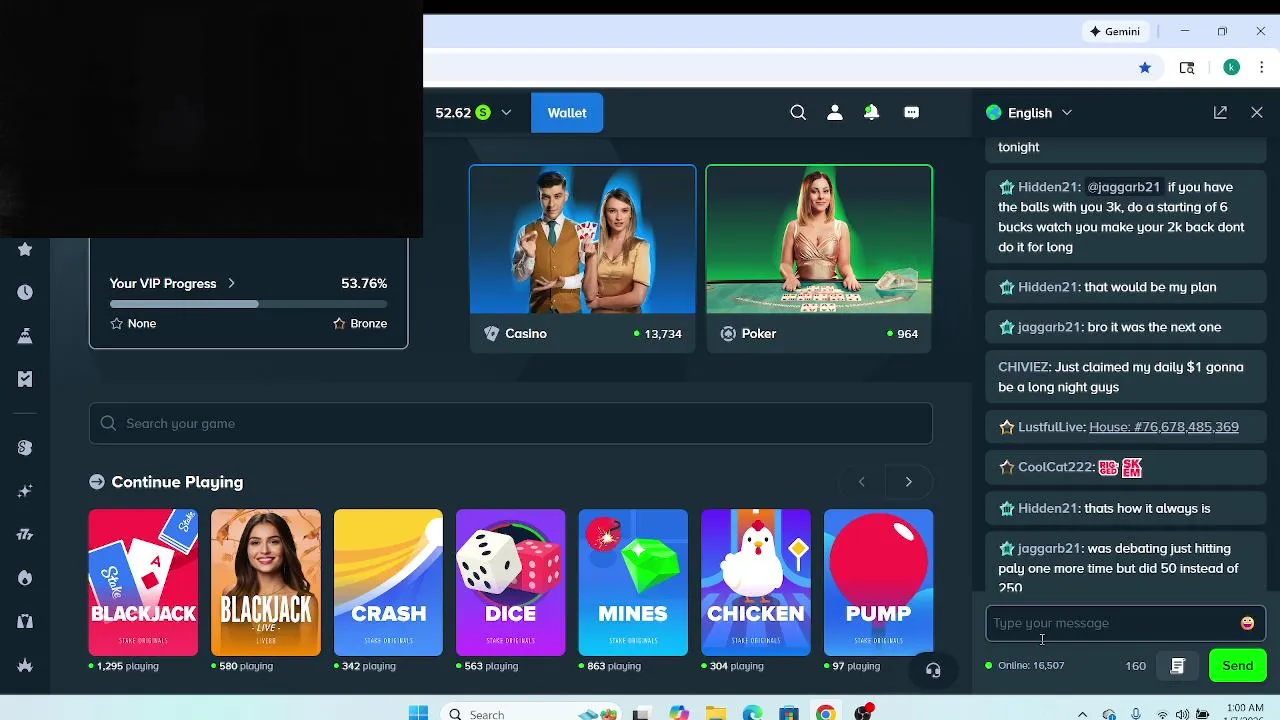1280x720 pixels.
Task: Open the emoji picker in chat
Action: click(x=1247, y=623)
